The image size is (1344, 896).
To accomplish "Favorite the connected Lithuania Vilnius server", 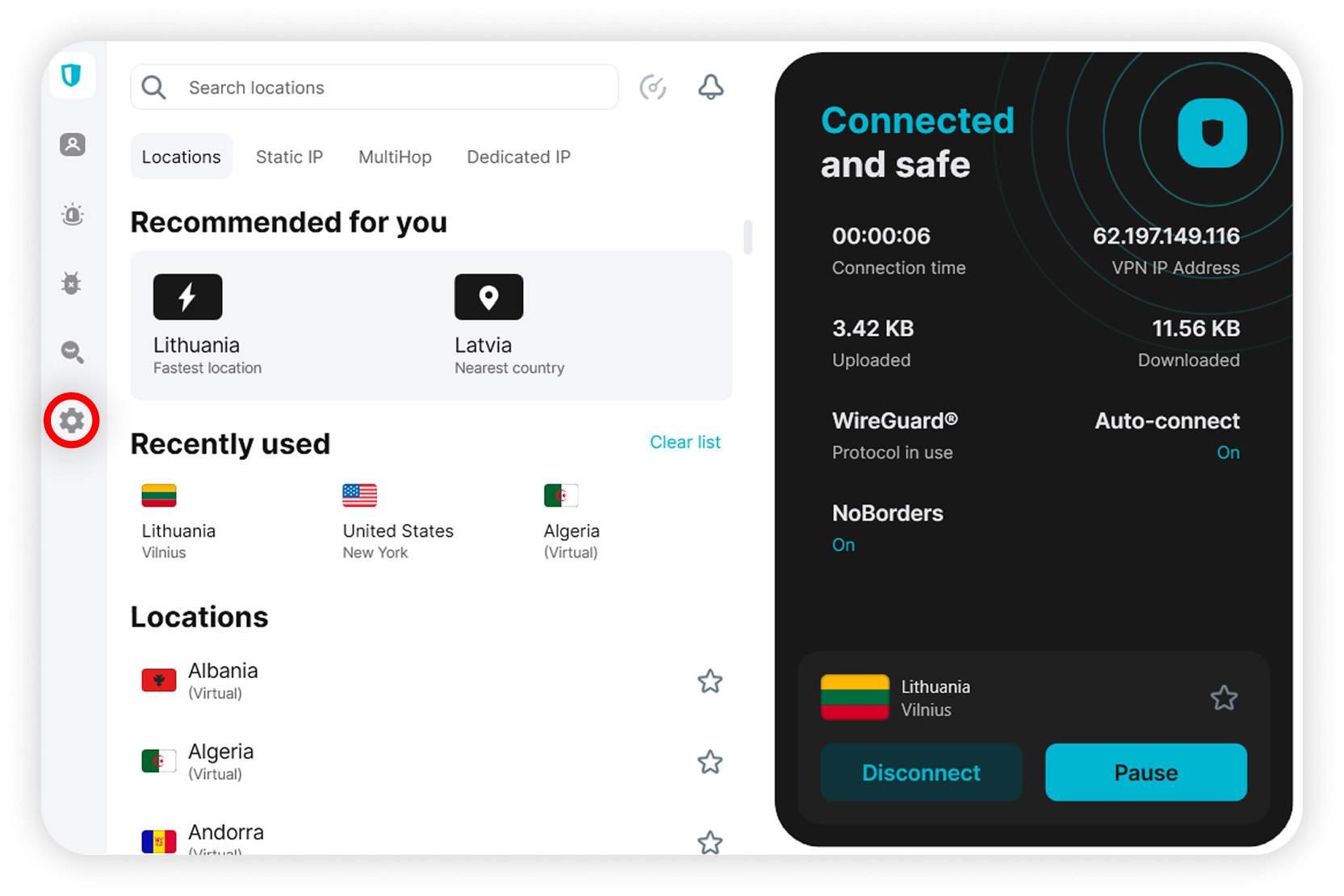I will [1224, 697].
